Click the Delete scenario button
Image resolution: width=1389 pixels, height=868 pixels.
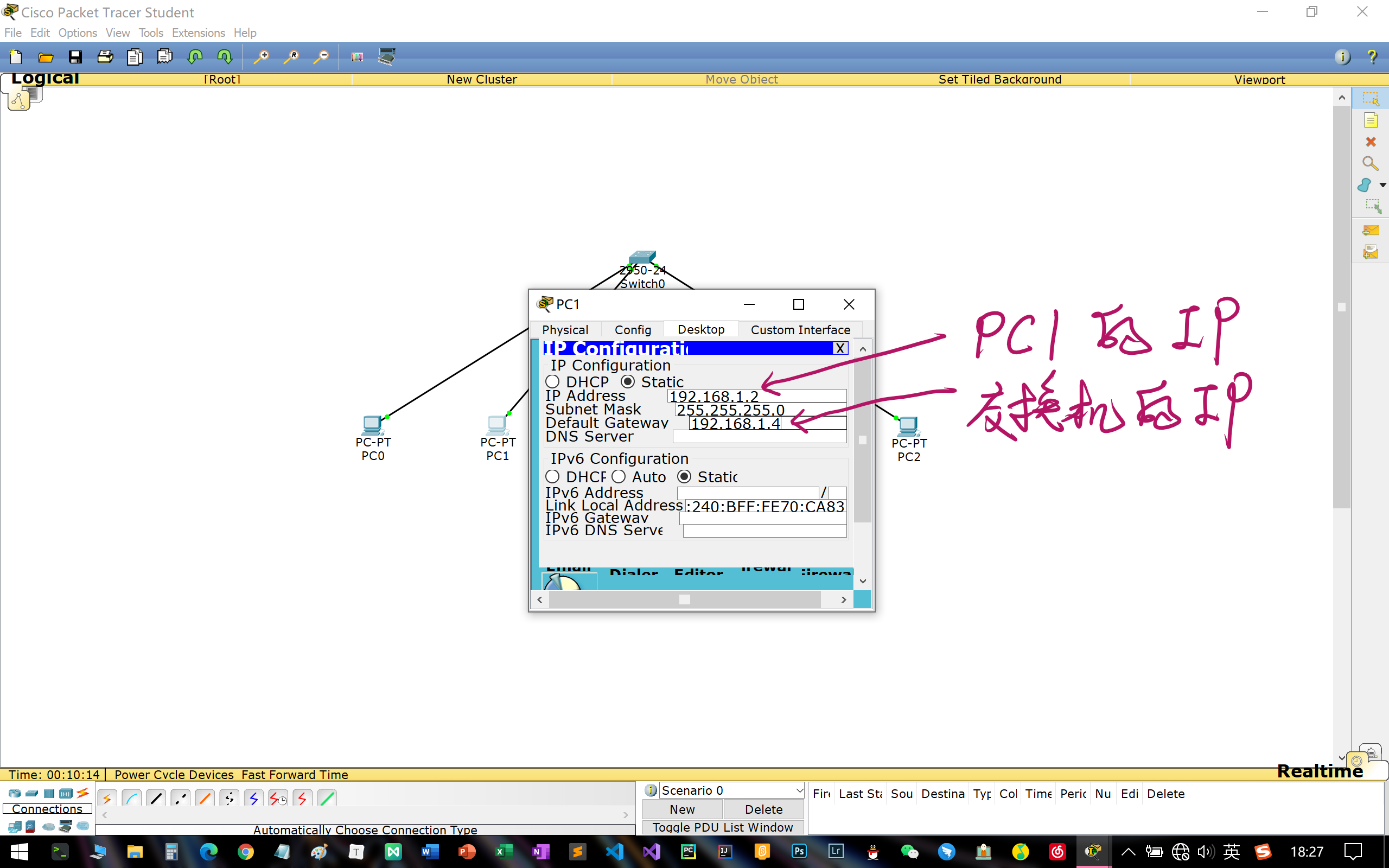[x=763, y=809]
